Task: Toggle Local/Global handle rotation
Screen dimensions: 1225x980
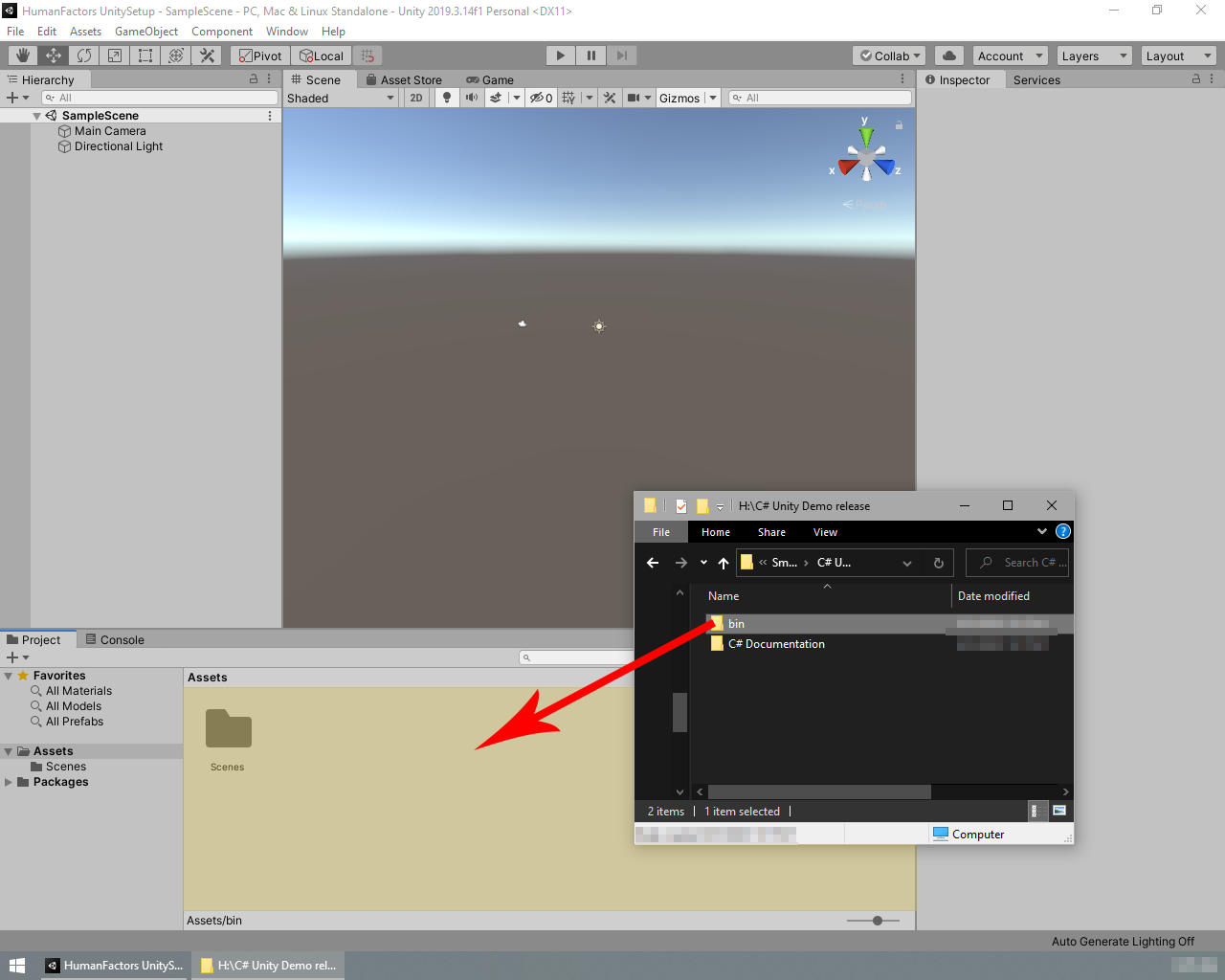Action: coord(322,56)
